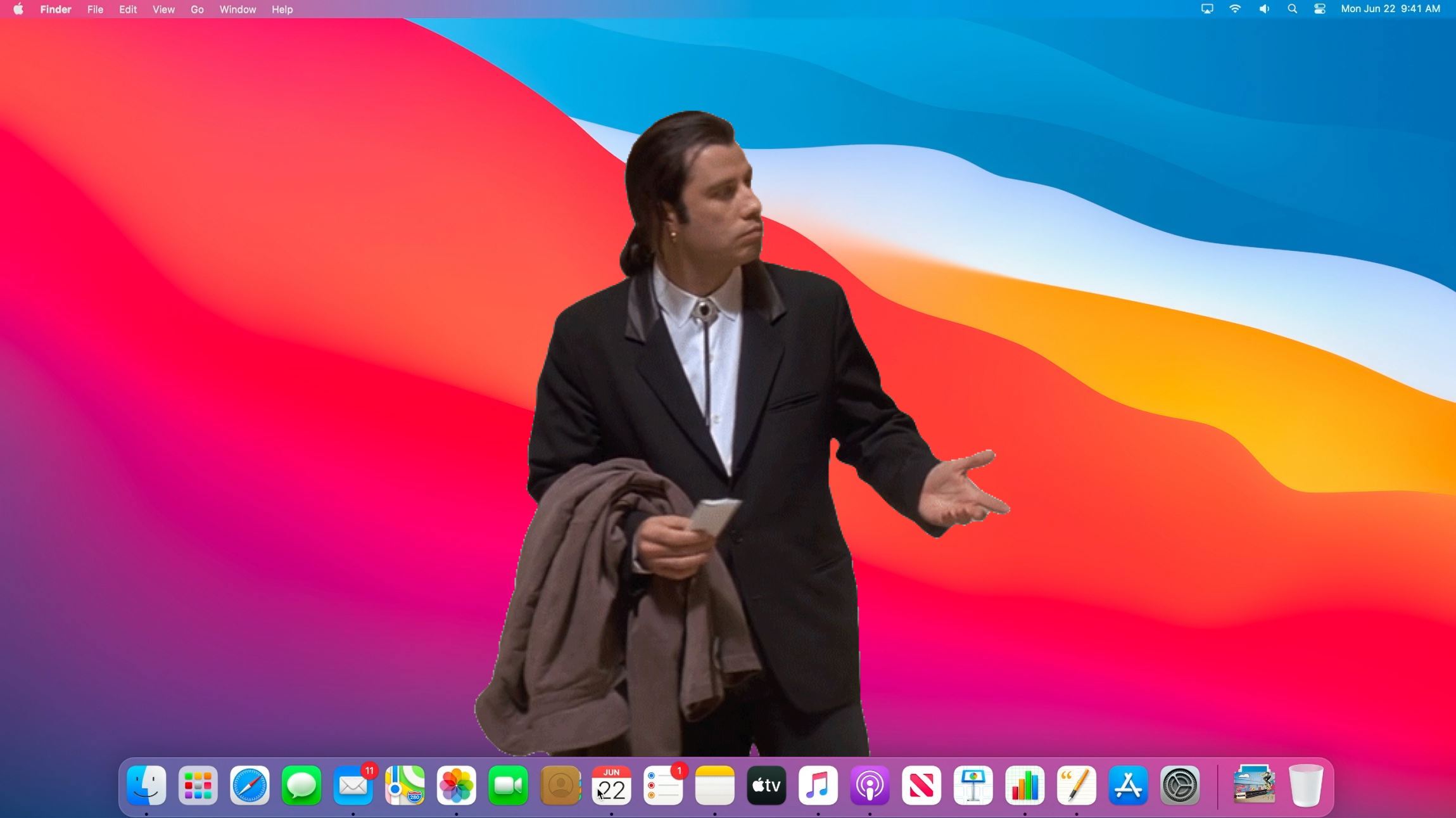
Task: Open the Numbers app in dock
Action: [1025, 786]
